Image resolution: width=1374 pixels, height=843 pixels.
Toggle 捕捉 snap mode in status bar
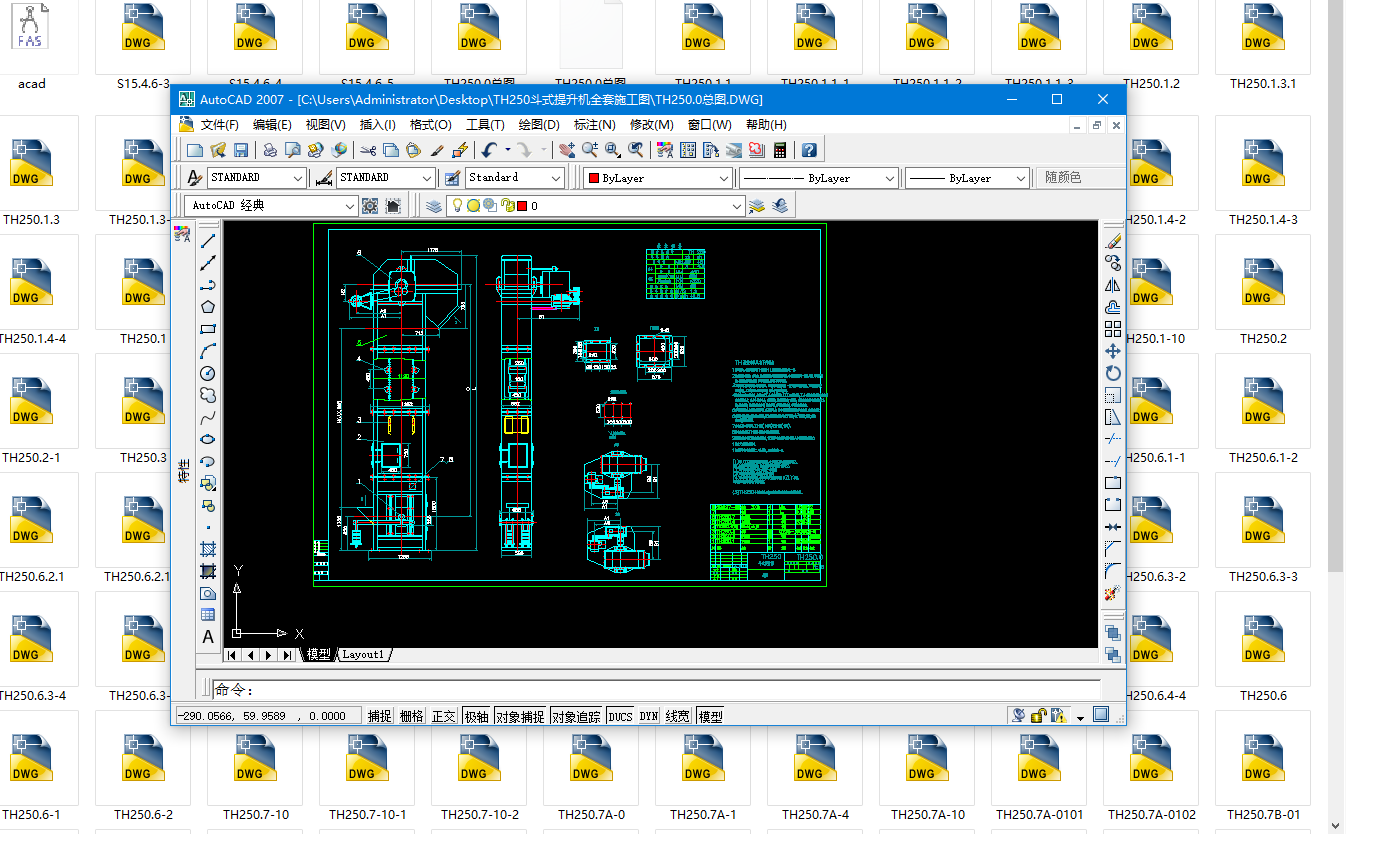(380, 716)
